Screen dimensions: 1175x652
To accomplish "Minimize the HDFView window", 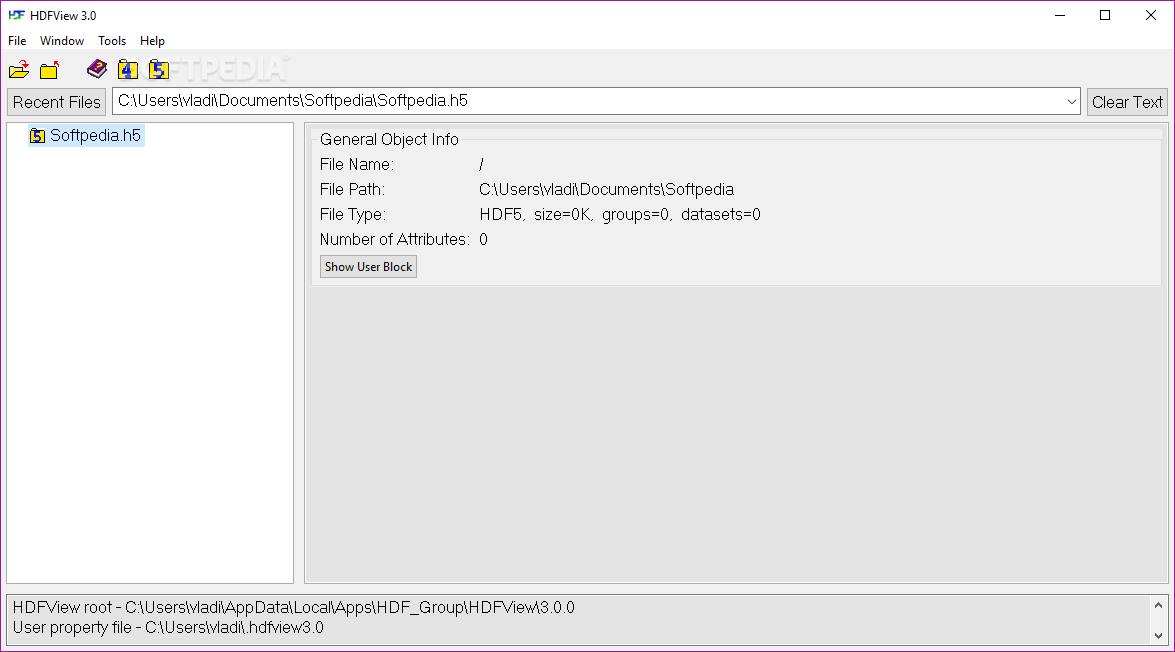I will [1060, 15].
